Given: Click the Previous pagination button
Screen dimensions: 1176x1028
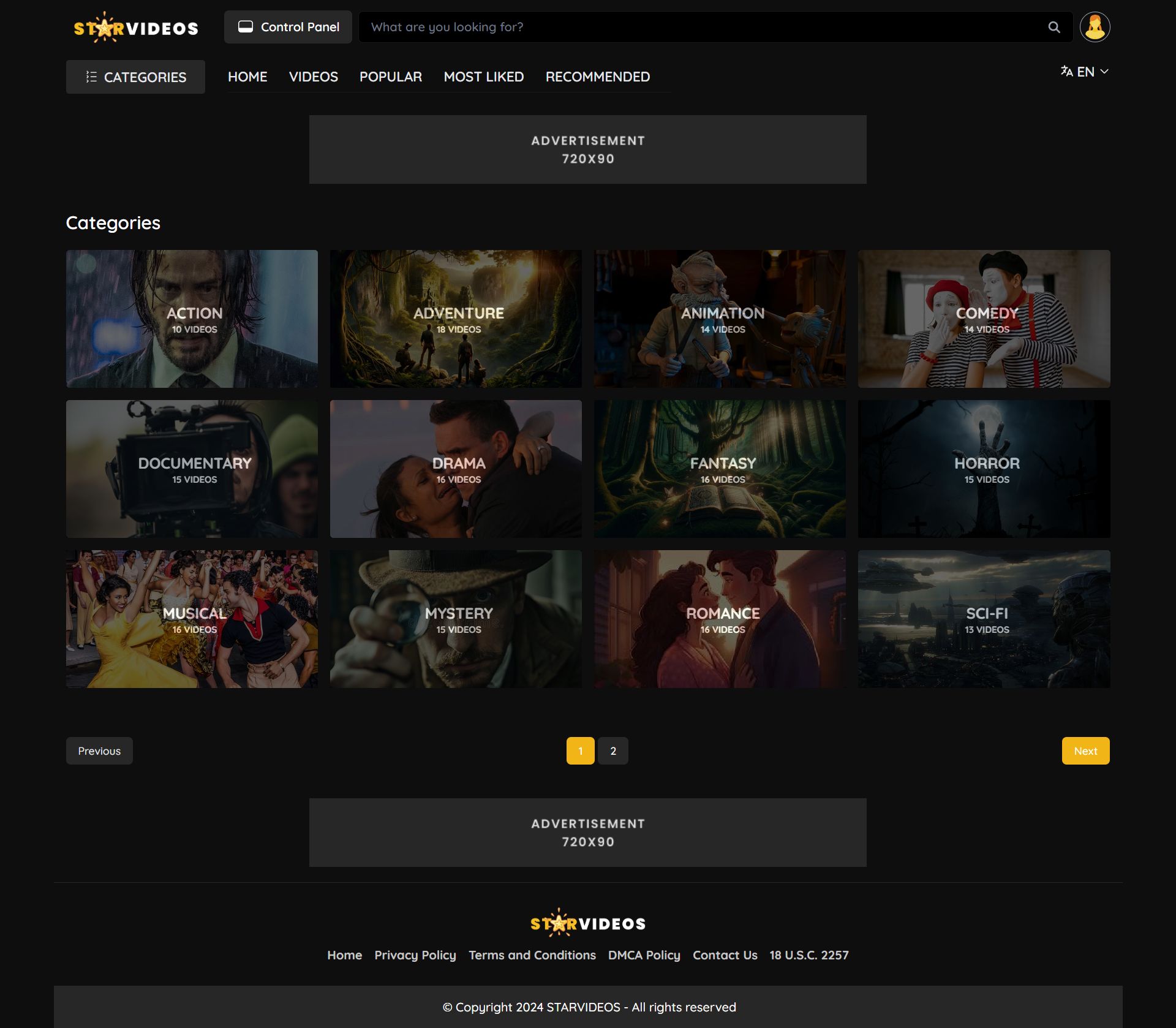Looking at the screenshot, I should coord(99,750).
